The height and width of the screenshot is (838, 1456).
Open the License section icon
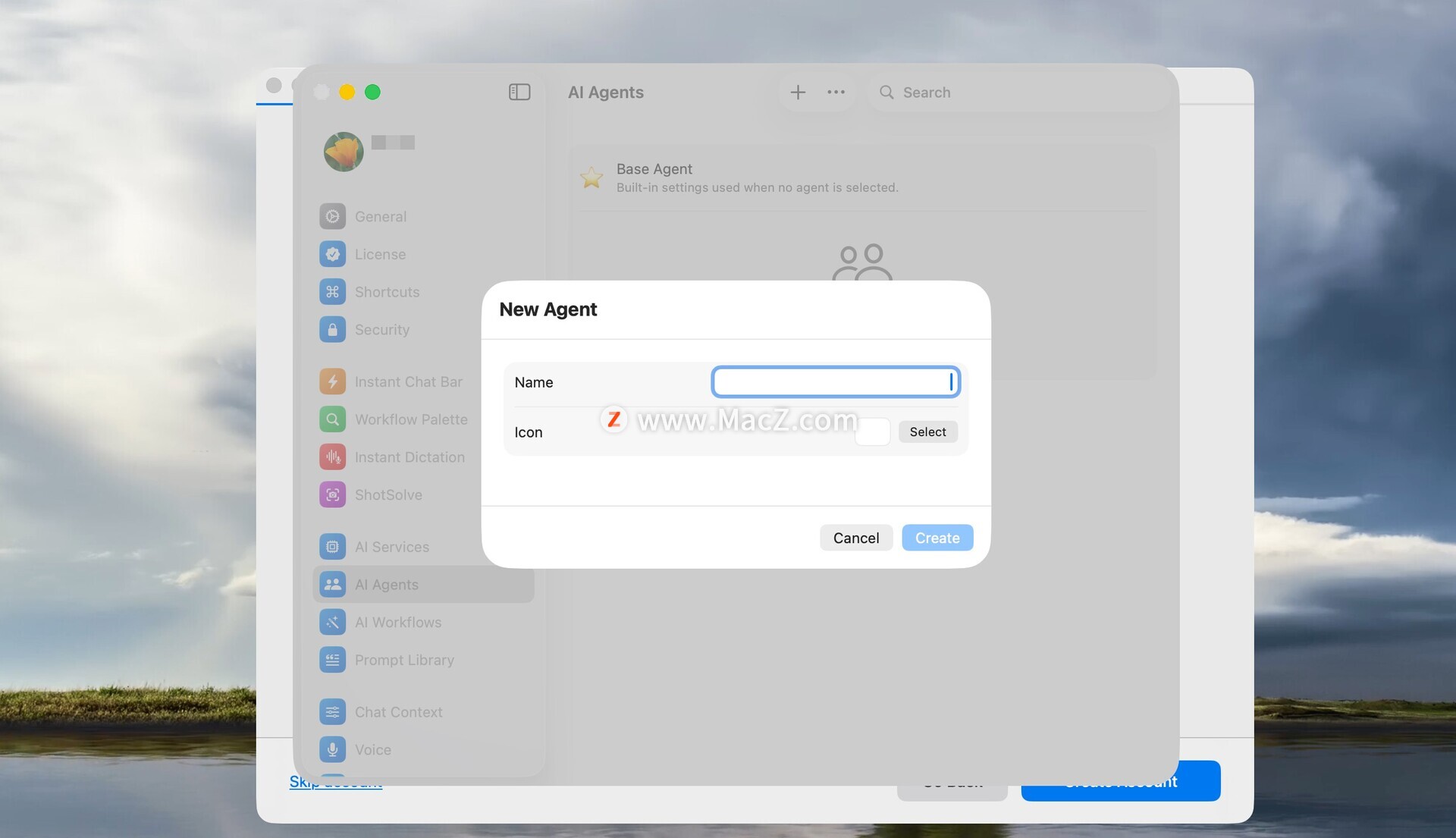(332, 255)
